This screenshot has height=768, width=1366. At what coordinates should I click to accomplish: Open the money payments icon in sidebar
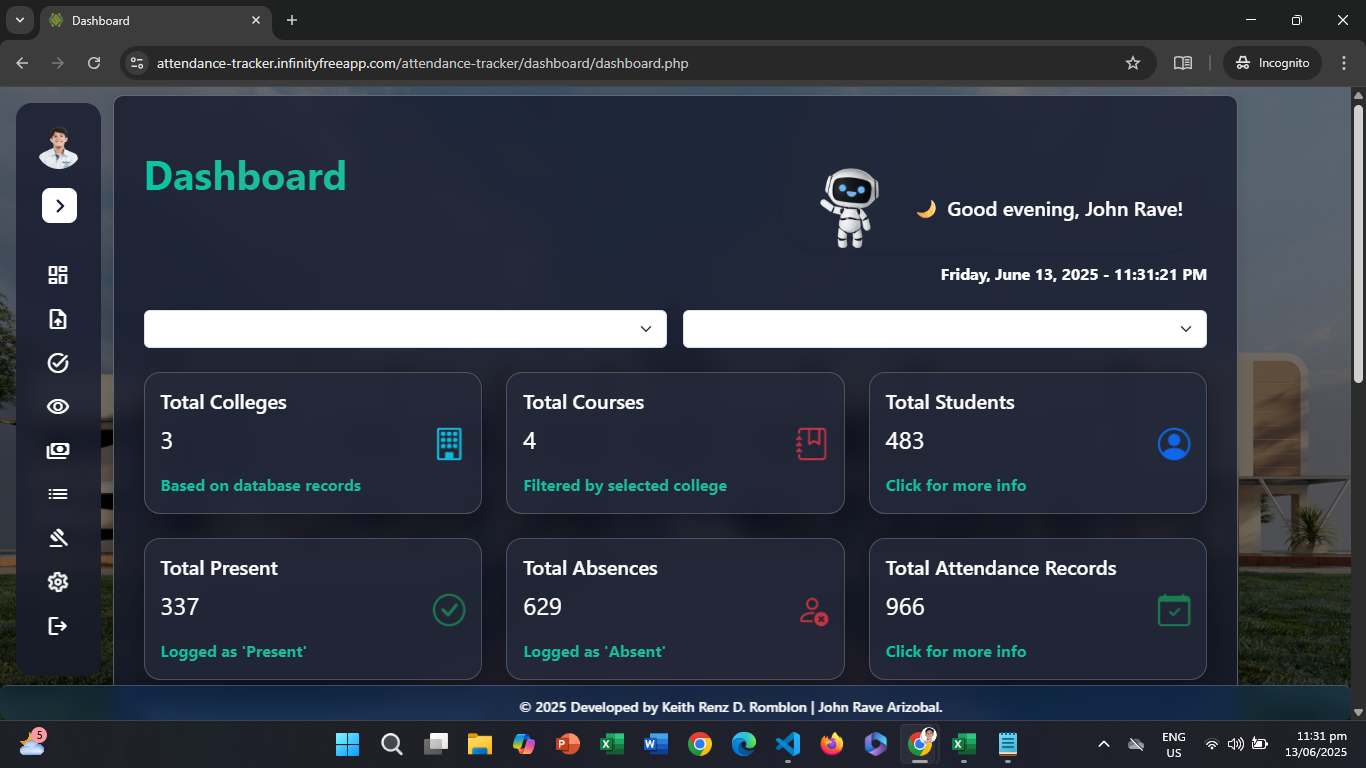pos(58,451)
